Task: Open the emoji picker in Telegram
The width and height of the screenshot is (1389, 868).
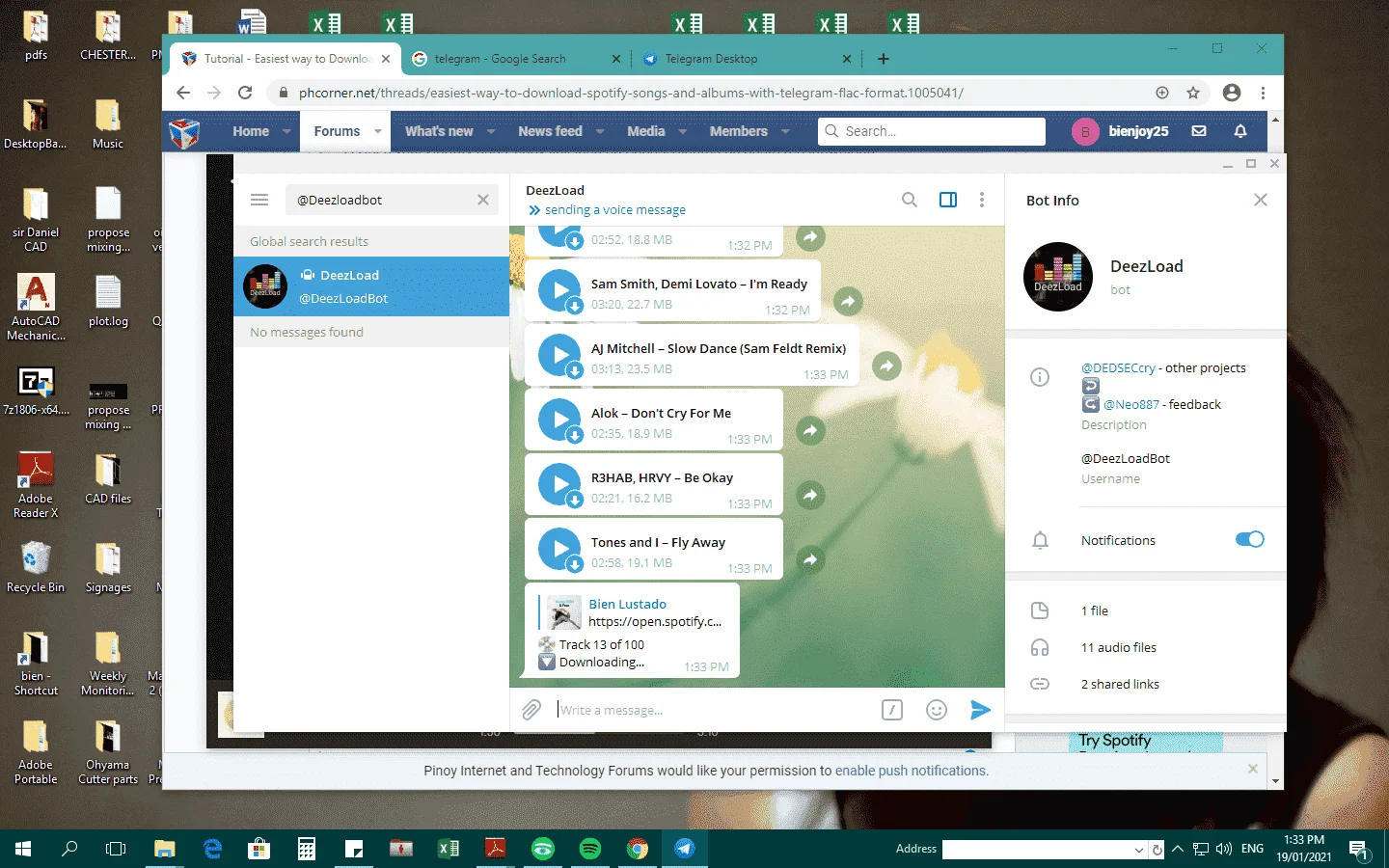Action: (936, 710)
